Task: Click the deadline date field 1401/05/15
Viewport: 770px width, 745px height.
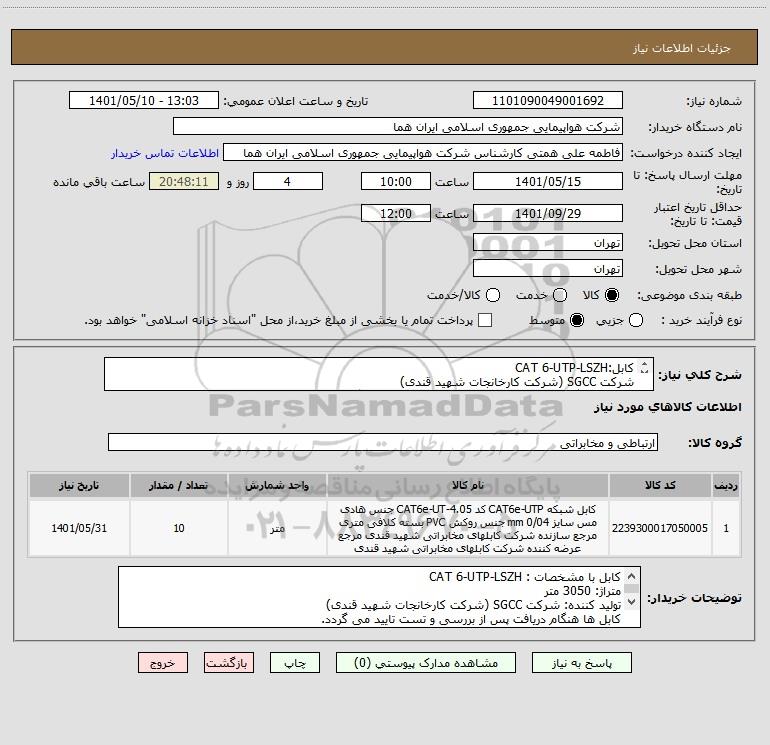Action: click(x=548, y=181)
